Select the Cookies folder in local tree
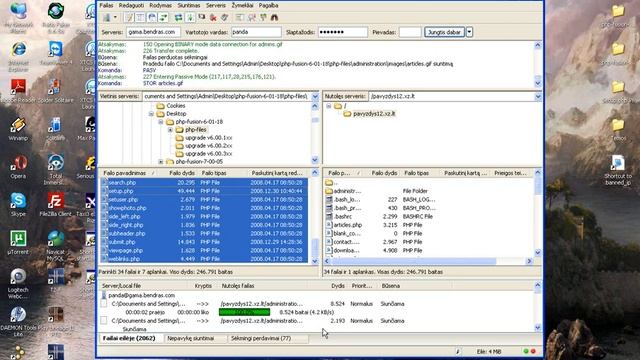The width and height of the screenshot is (640, 360). pos(176,106)
